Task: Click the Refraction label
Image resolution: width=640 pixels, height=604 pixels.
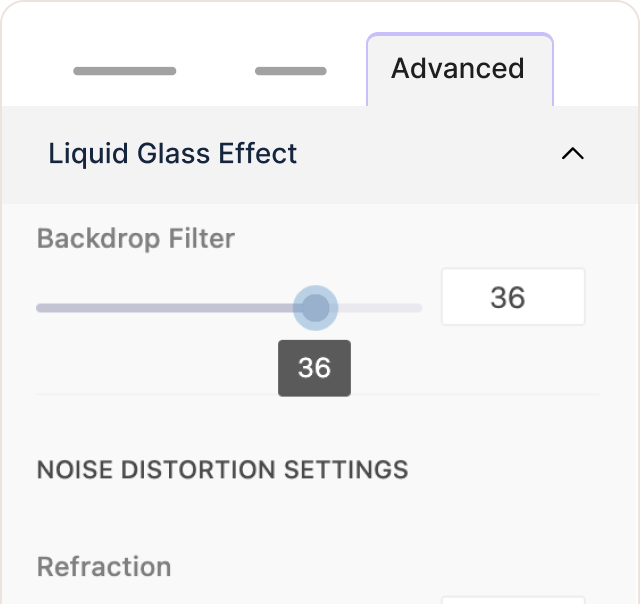Action: [x=104, y=566]
